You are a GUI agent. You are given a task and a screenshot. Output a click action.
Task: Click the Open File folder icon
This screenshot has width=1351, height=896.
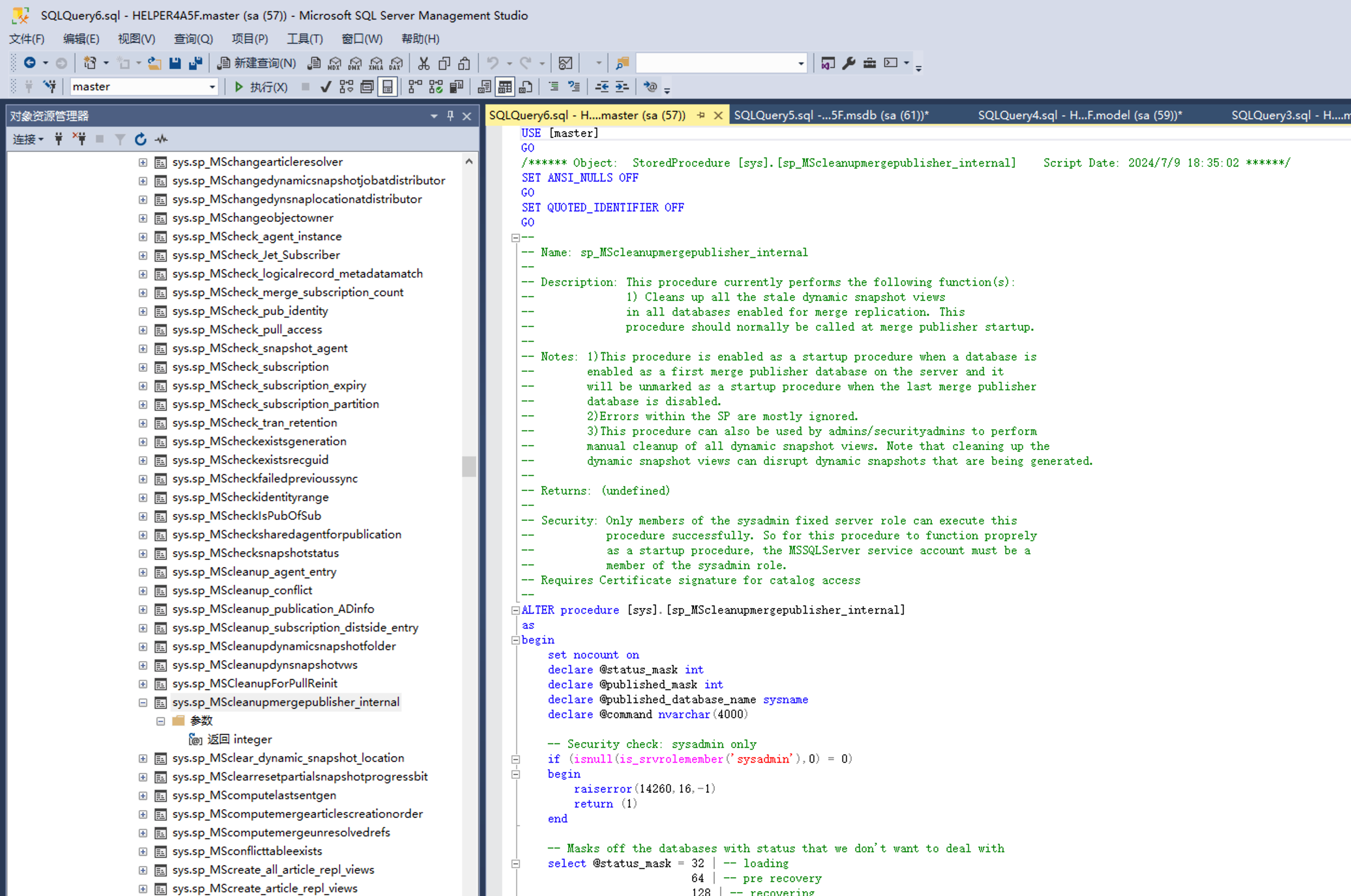click(x=154, y=63)
